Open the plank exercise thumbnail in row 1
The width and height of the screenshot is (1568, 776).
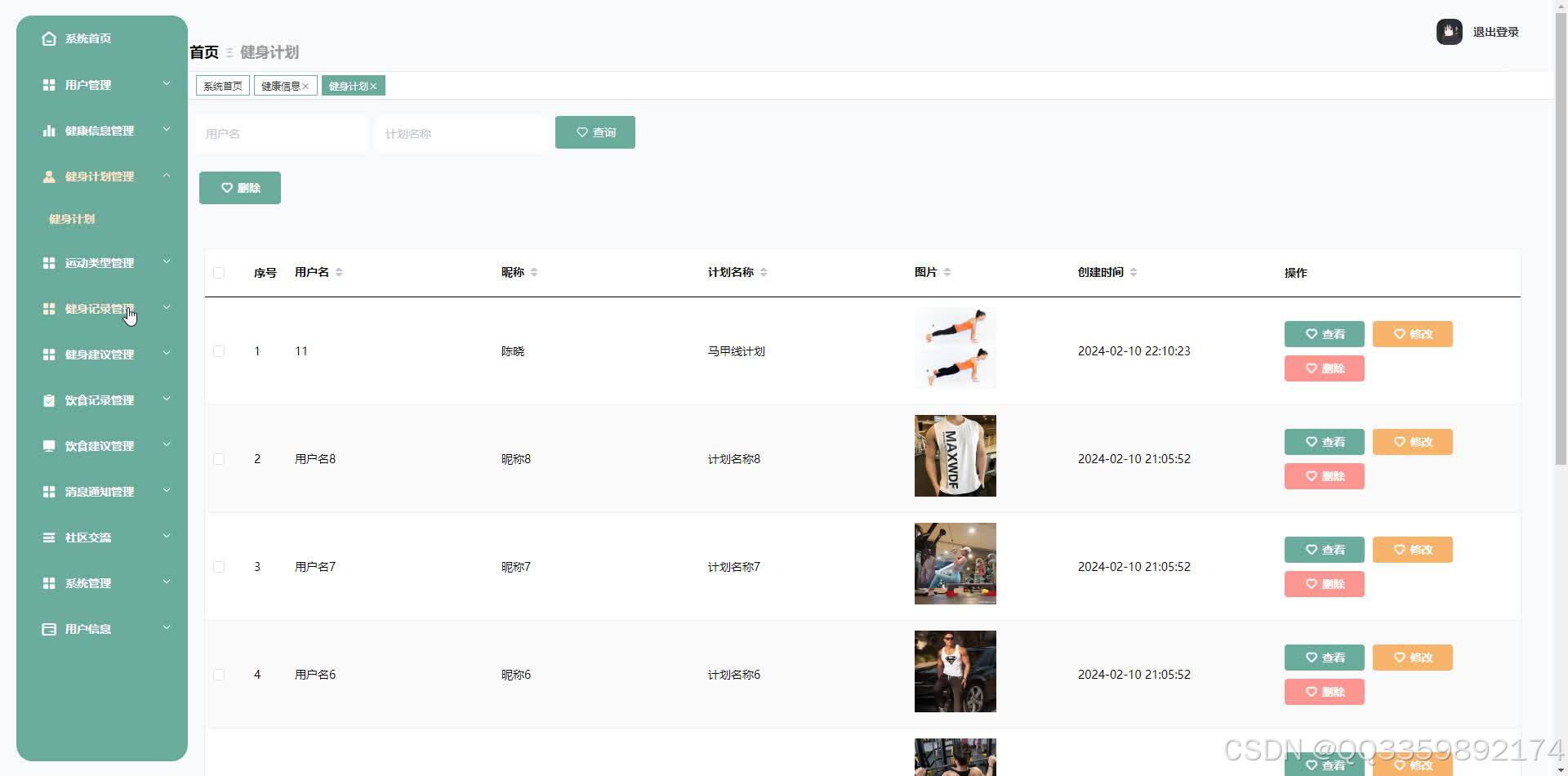[x=955, y=348]
